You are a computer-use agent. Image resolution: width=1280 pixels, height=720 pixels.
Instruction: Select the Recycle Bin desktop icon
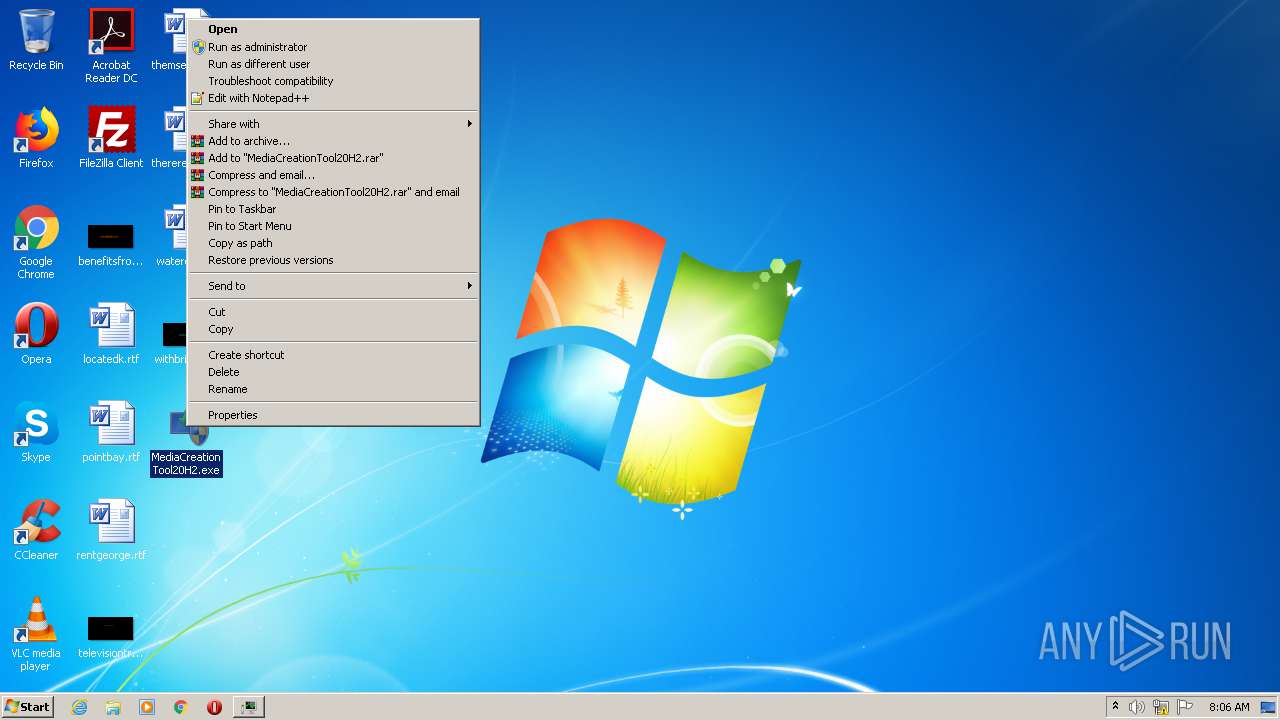(x=36, y=40)
